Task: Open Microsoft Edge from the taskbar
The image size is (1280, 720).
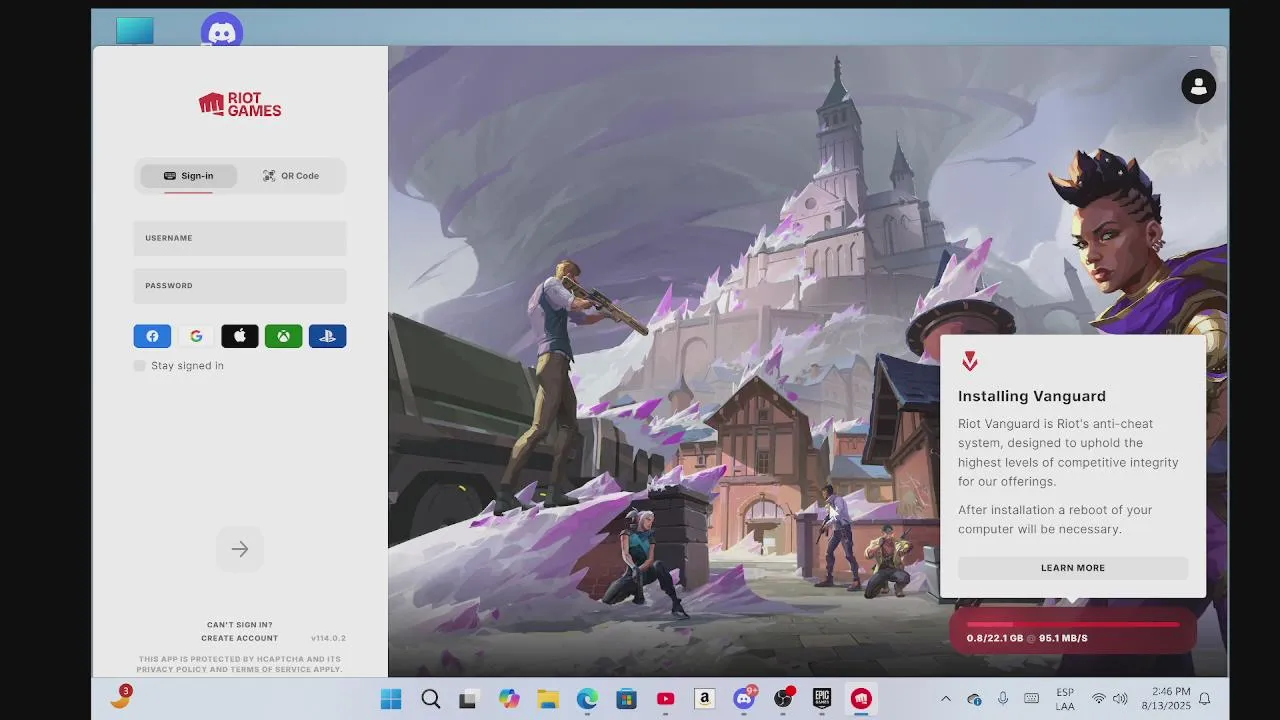Action: click(587, 699)
